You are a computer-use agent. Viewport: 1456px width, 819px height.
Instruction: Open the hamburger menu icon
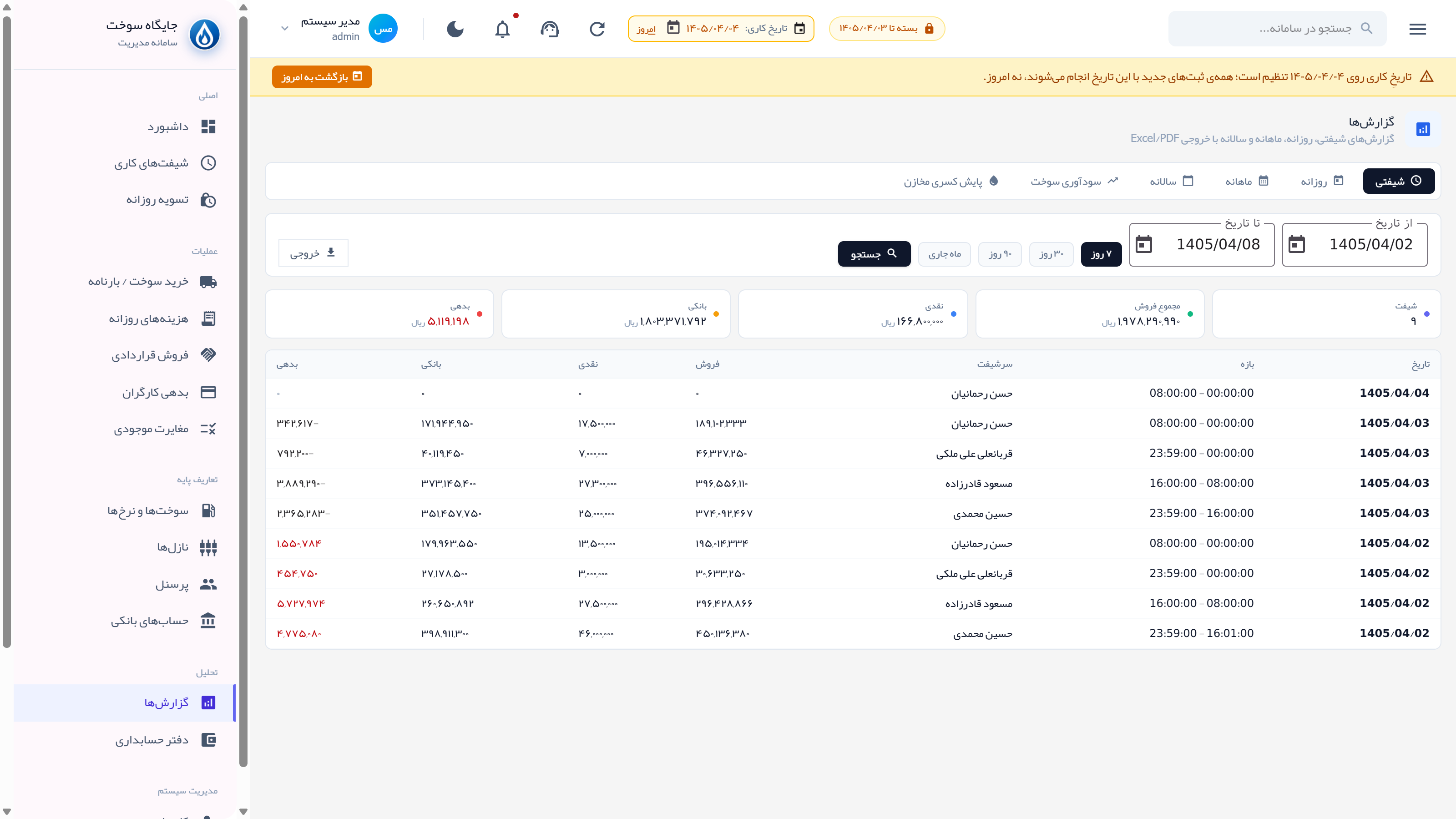pos(1417,29)
